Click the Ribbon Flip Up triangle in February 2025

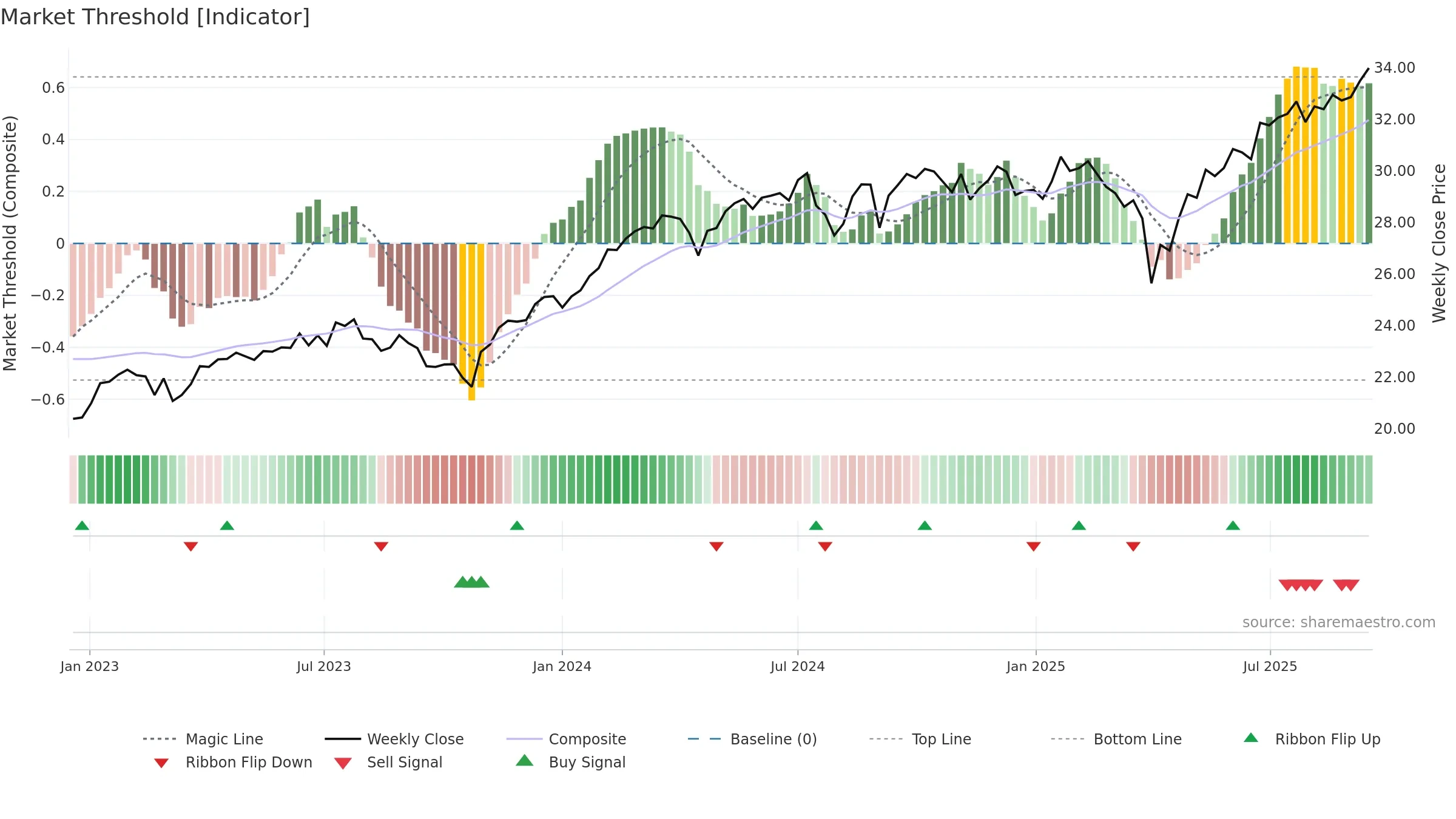pos(1079,525)
